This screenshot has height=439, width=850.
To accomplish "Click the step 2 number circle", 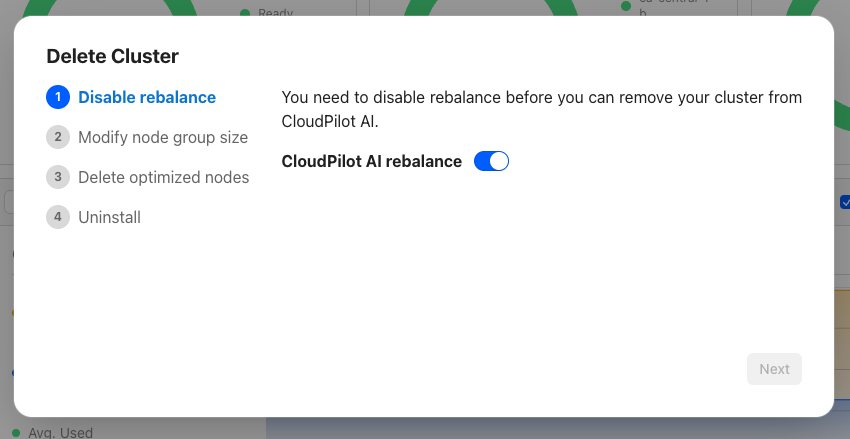I will click(x=58, y=137).
